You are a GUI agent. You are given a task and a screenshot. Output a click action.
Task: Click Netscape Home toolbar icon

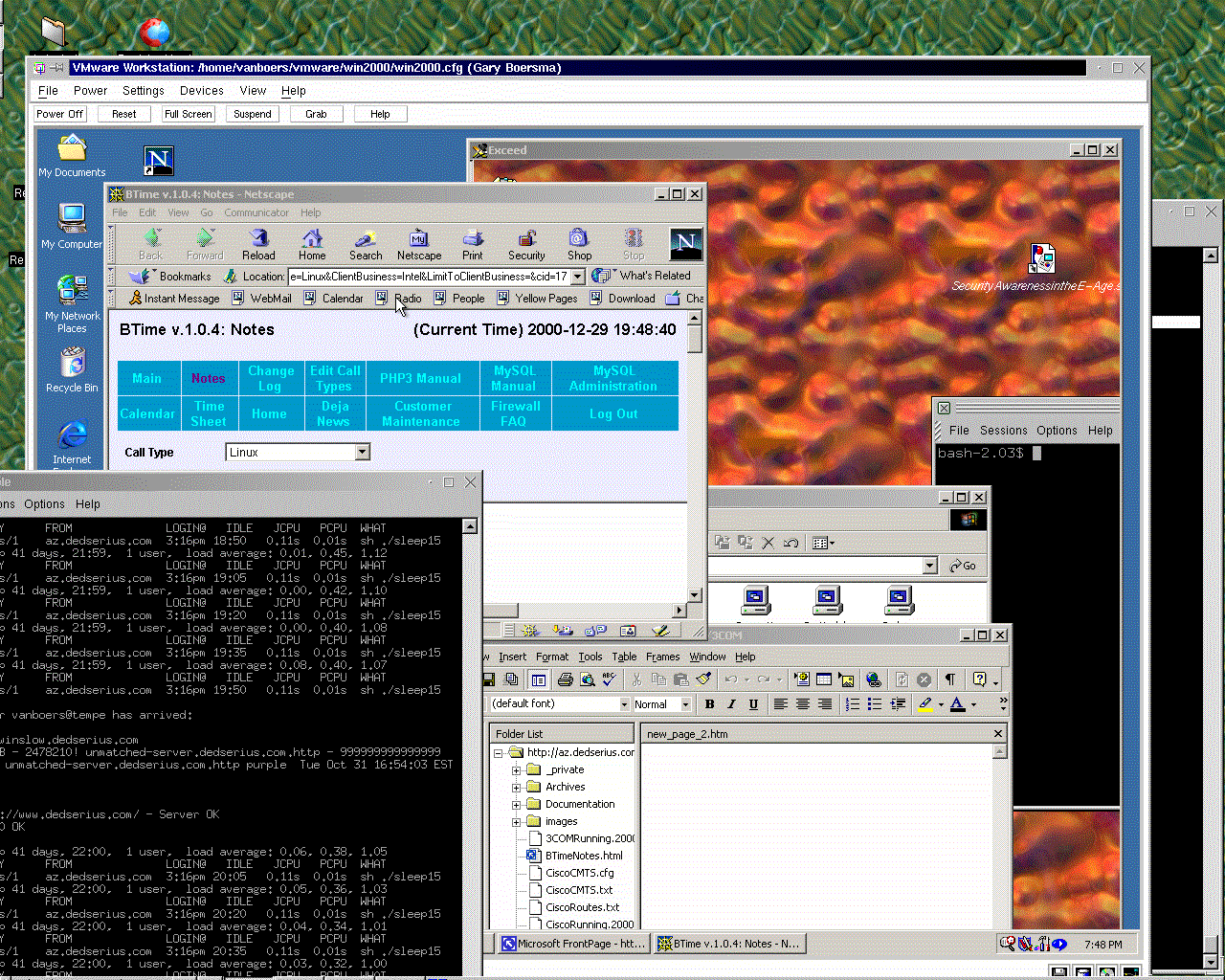(312, 238)
